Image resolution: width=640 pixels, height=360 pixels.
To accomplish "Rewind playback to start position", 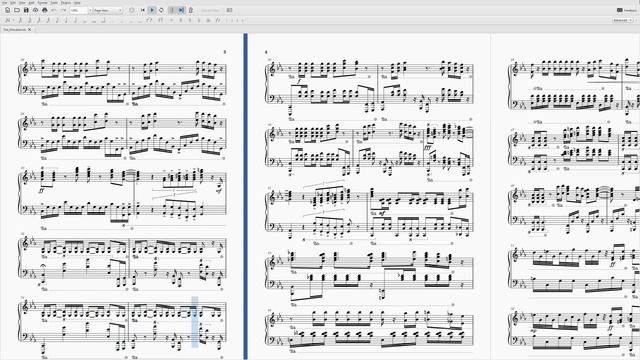I will (x=143, y=10).
